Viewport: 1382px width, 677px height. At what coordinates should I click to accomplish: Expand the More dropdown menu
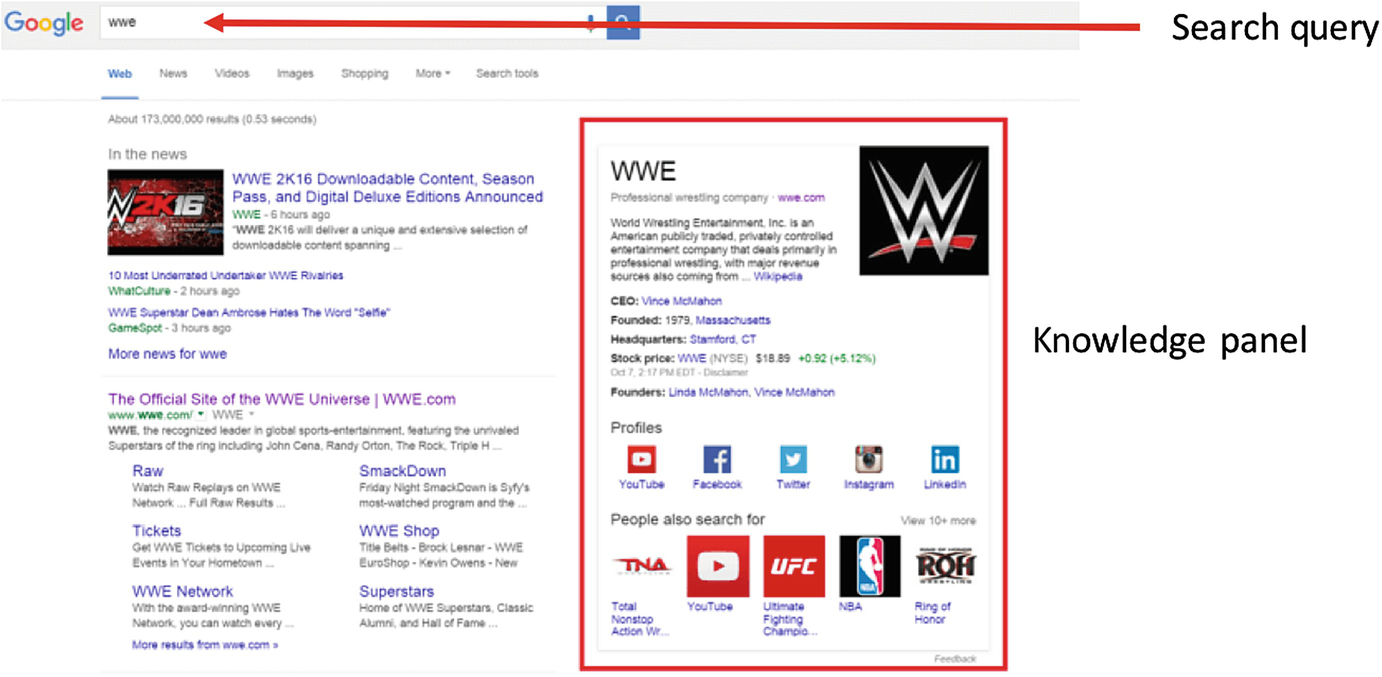(x=433, y=74)
